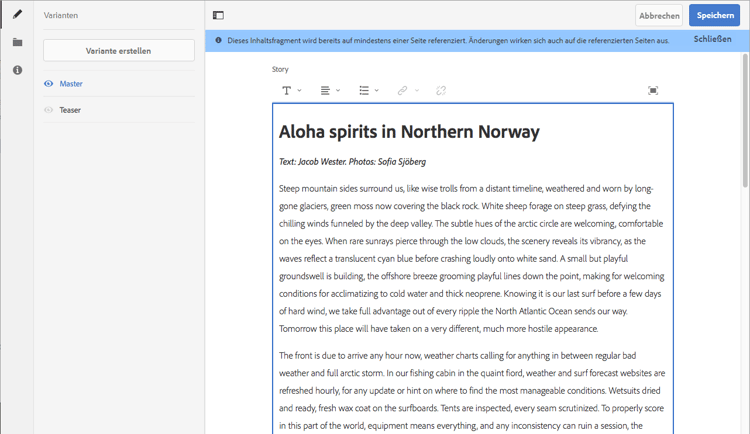Viewport: 750px width, 434px height.
Task: Click the text alignment icon
Action: click(325, 90)
